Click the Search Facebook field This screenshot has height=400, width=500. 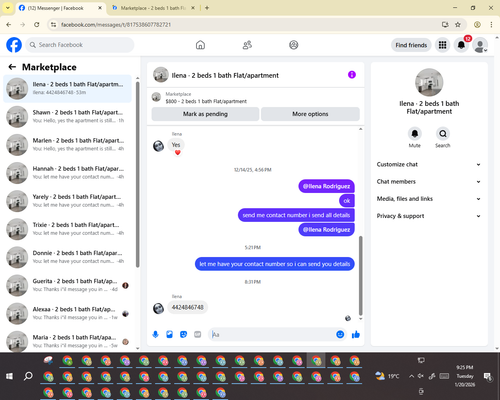[x=80, y=45]
